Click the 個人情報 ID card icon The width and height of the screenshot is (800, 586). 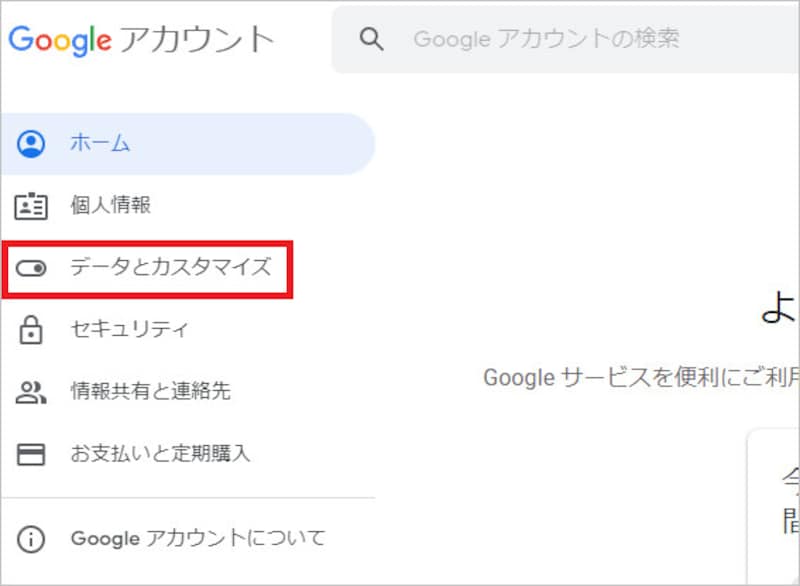pyautogui.click(x=32, y=206)
